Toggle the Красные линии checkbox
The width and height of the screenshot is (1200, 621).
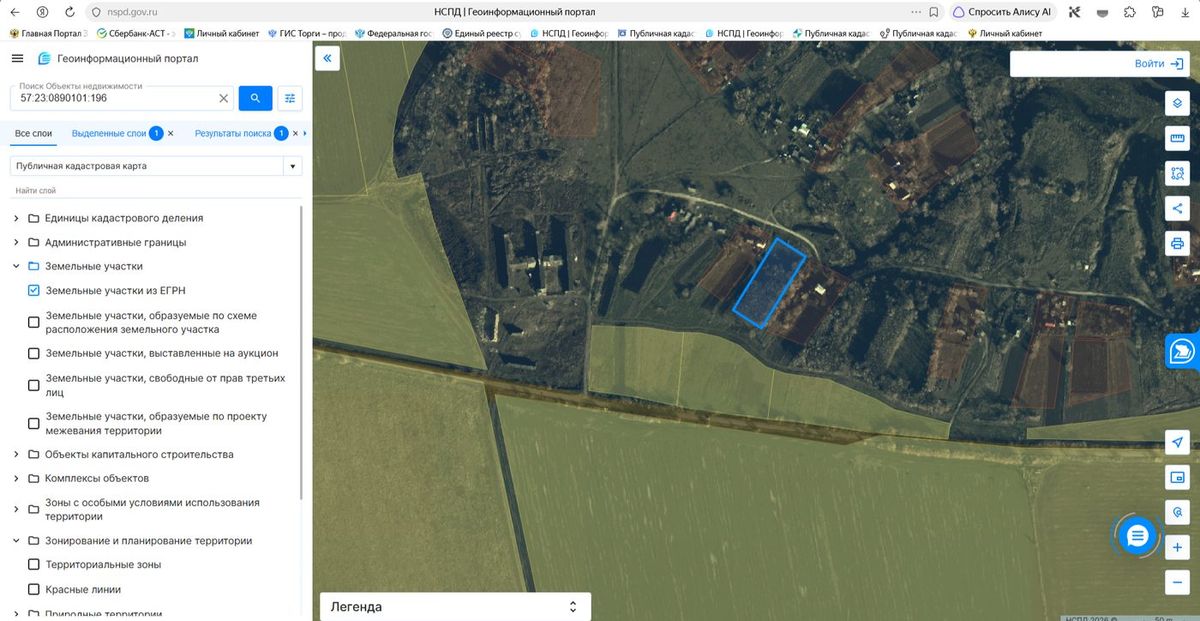coord(34,589)
